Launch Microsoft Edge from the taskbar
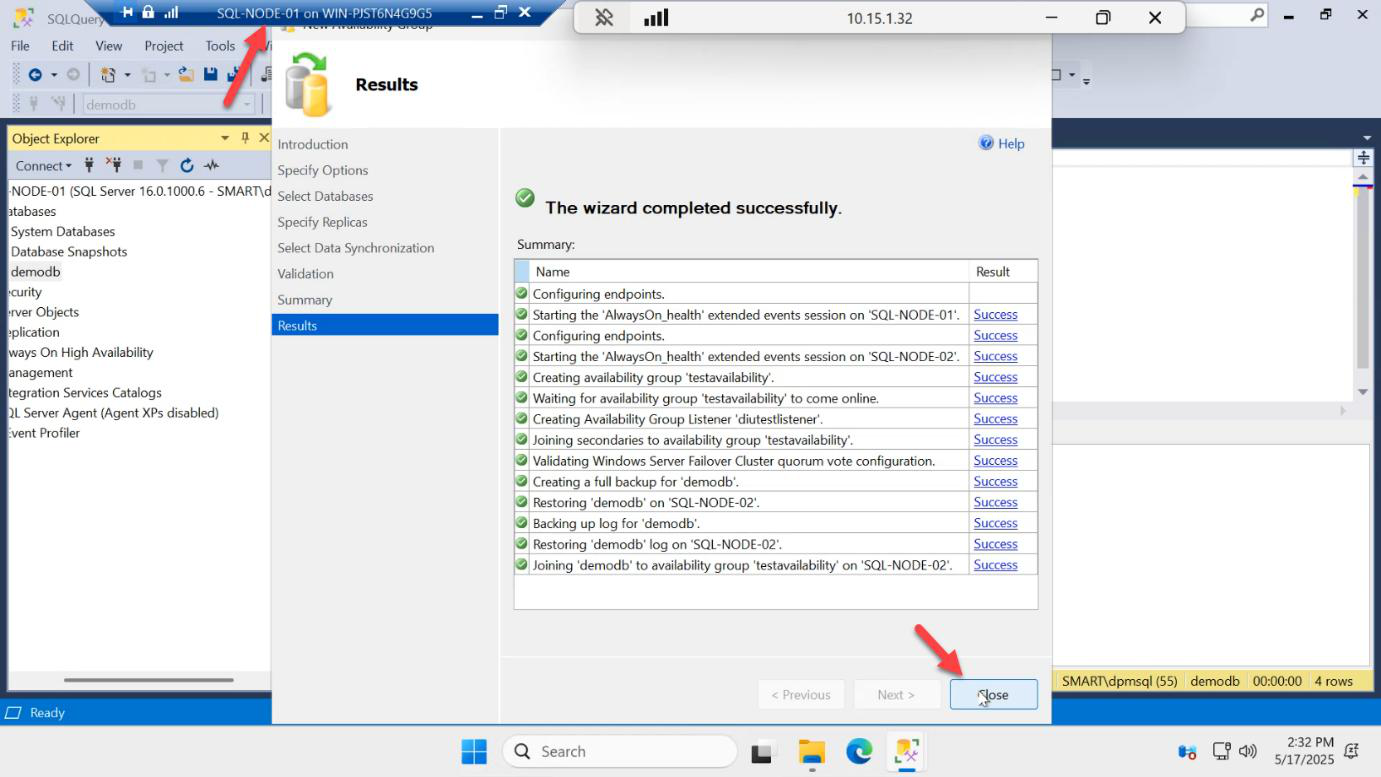1381x777 pixels. tap(859, 752)
